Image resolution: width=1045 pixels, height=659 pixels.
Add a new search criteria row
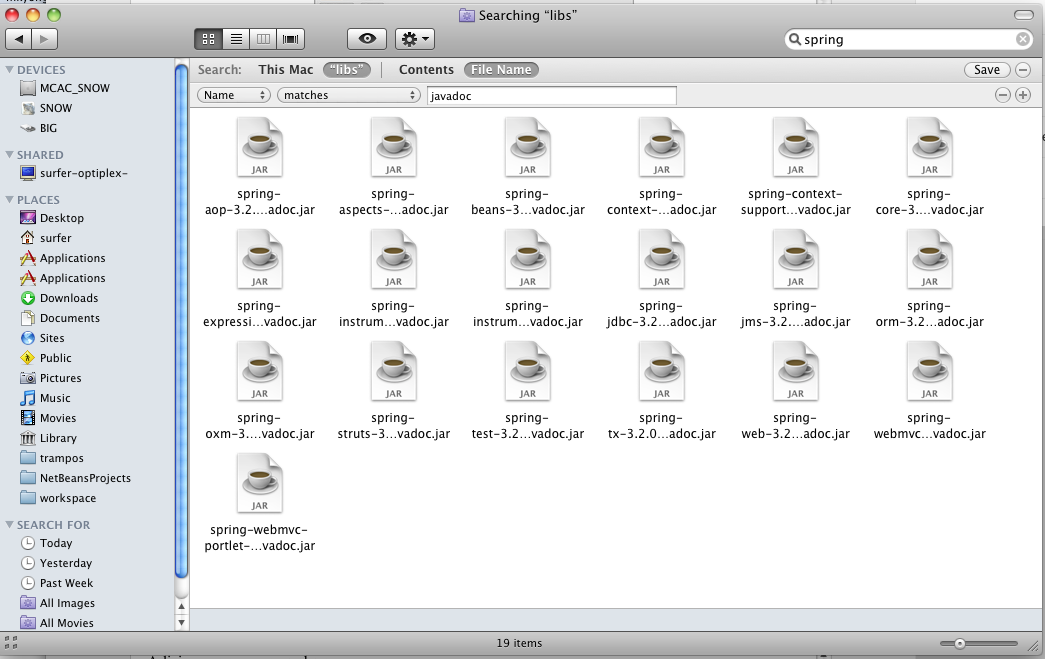pyautogui.click(x=1023, y=95)
